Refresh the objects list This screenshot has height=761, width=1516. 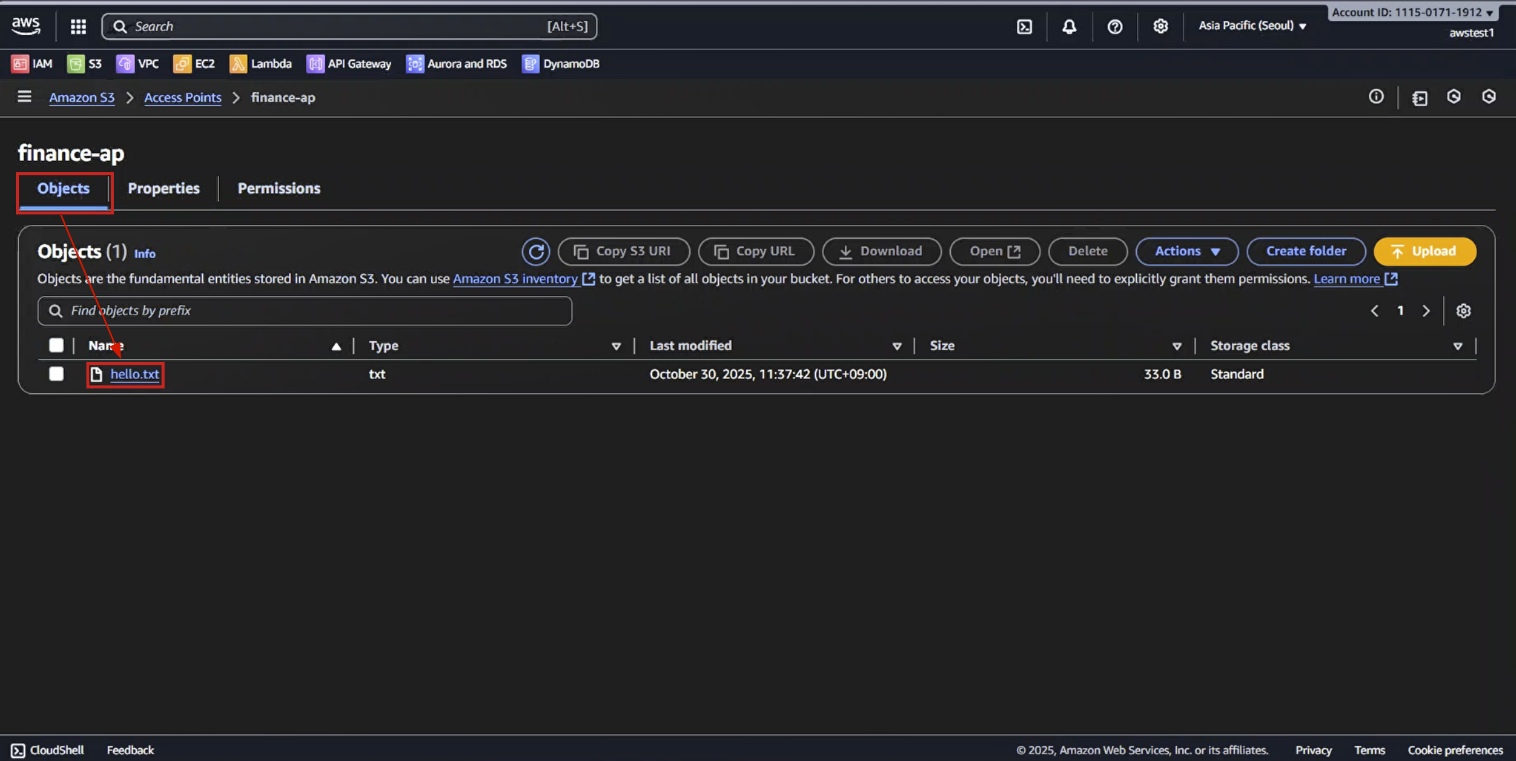536,252
